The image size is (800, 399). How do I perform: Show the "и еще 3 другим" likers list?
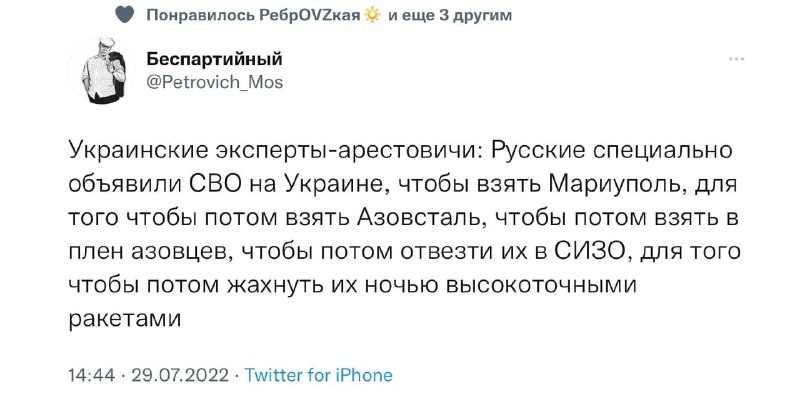450,16
